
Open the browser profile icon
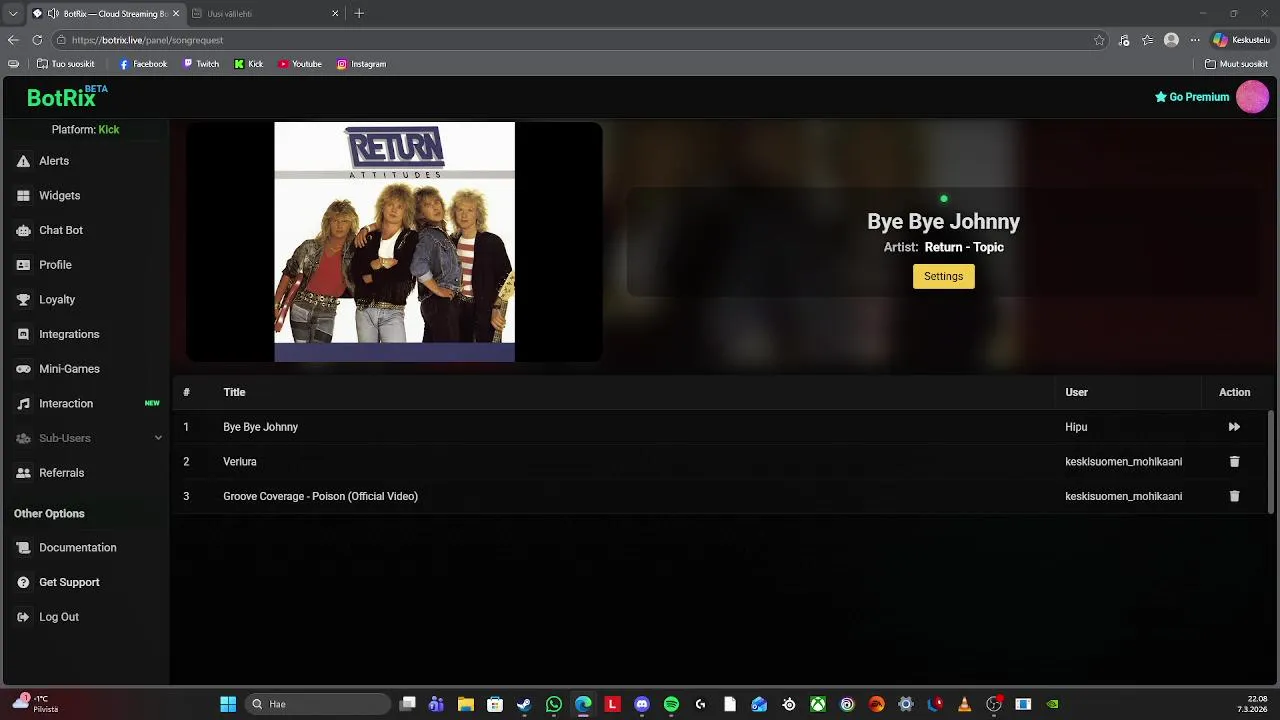[x=1171, y=40]
